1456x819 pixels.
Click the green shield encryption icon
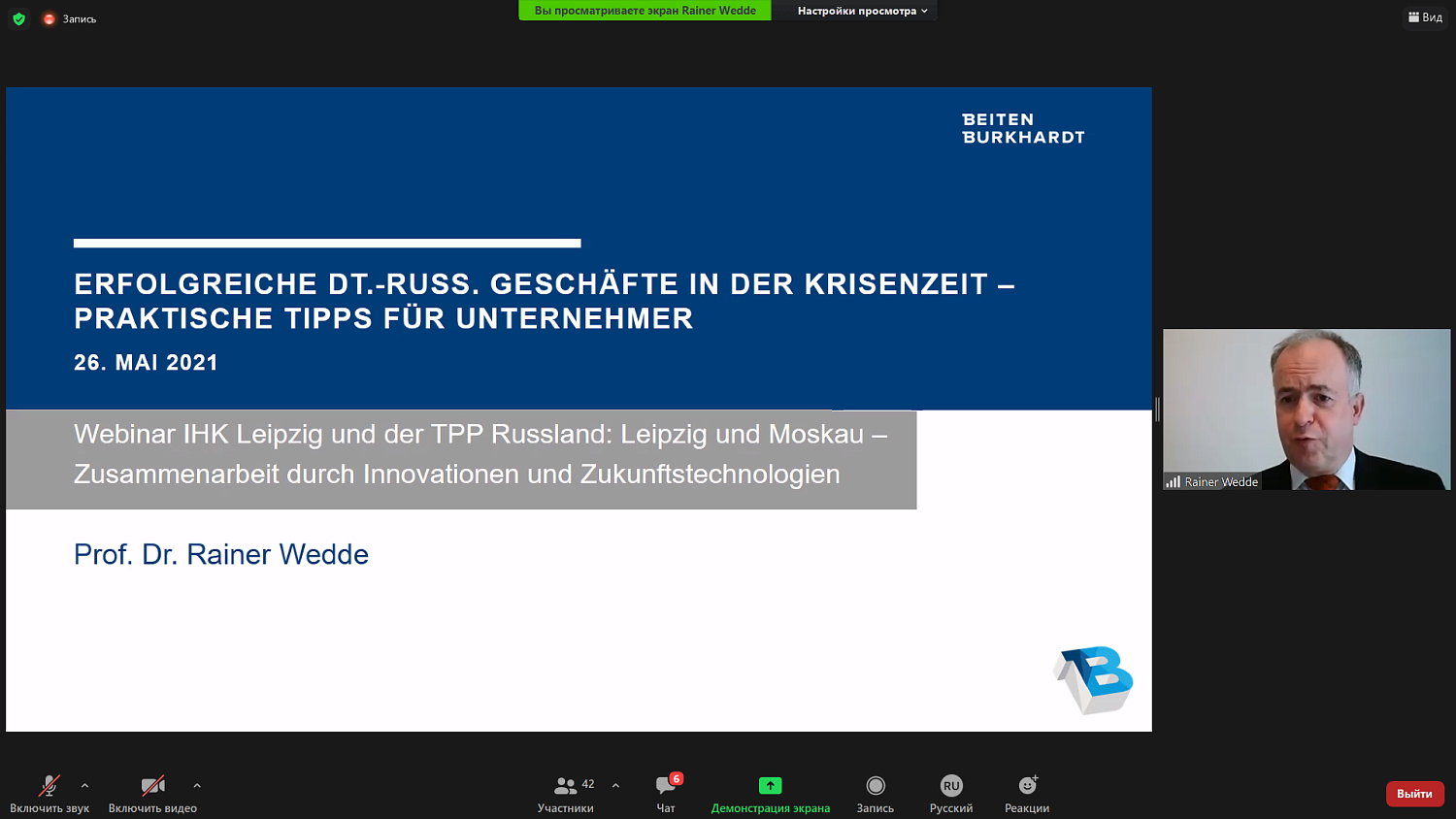[x=18, y=18]
